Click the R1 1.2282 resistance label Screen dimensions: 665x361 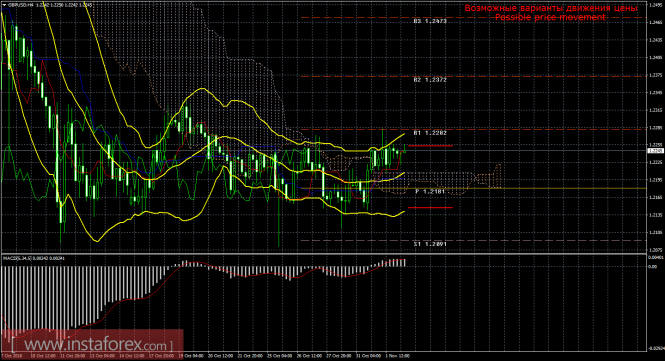tap(430, 133)
